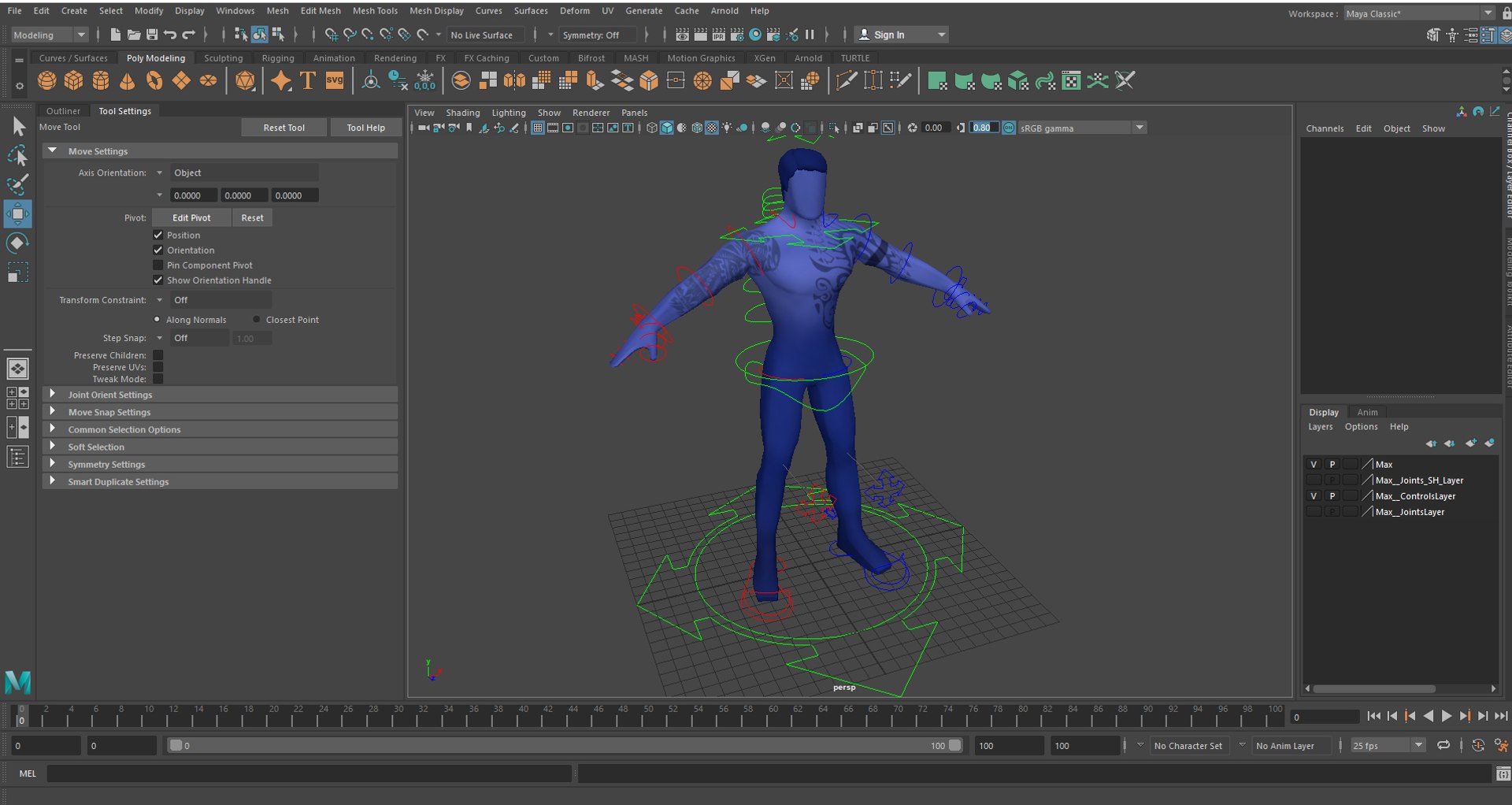Screen dimensions: 1512x805
Task: Open the Modeling menu set dropdown
Action: click(x=49, y=35)
